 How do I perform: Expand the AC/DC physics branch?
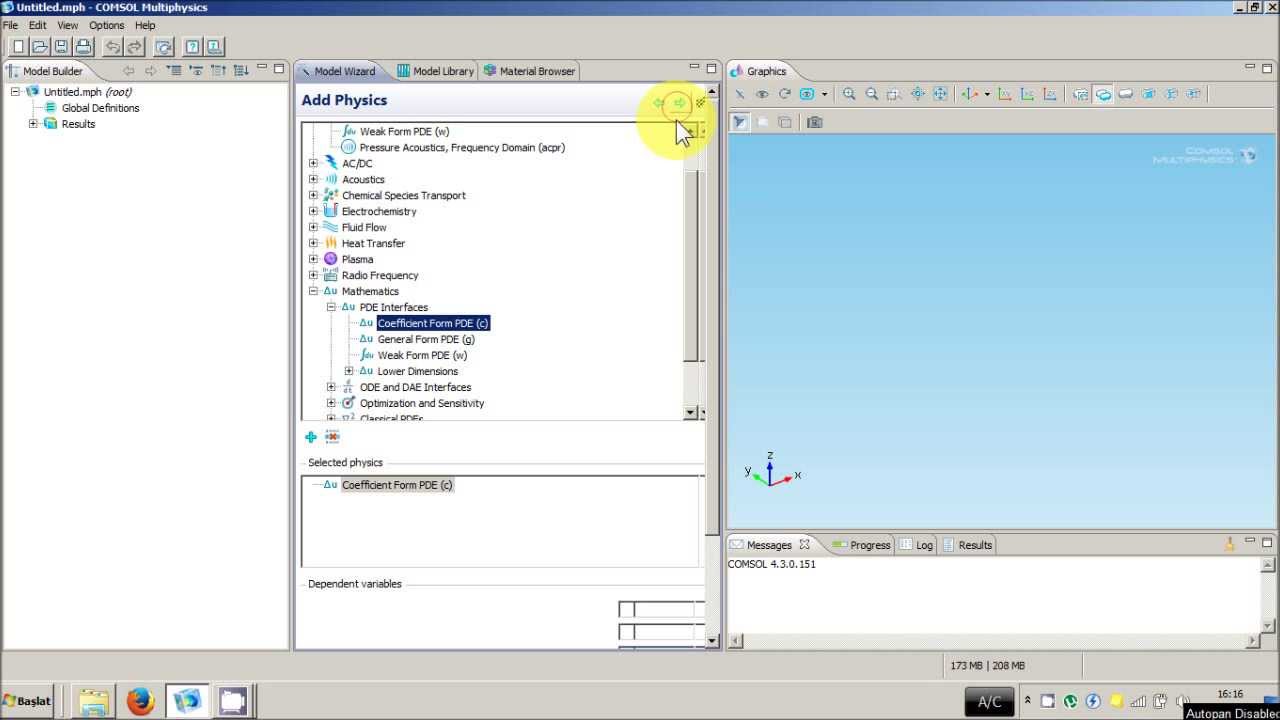click(x=314, y=163)
